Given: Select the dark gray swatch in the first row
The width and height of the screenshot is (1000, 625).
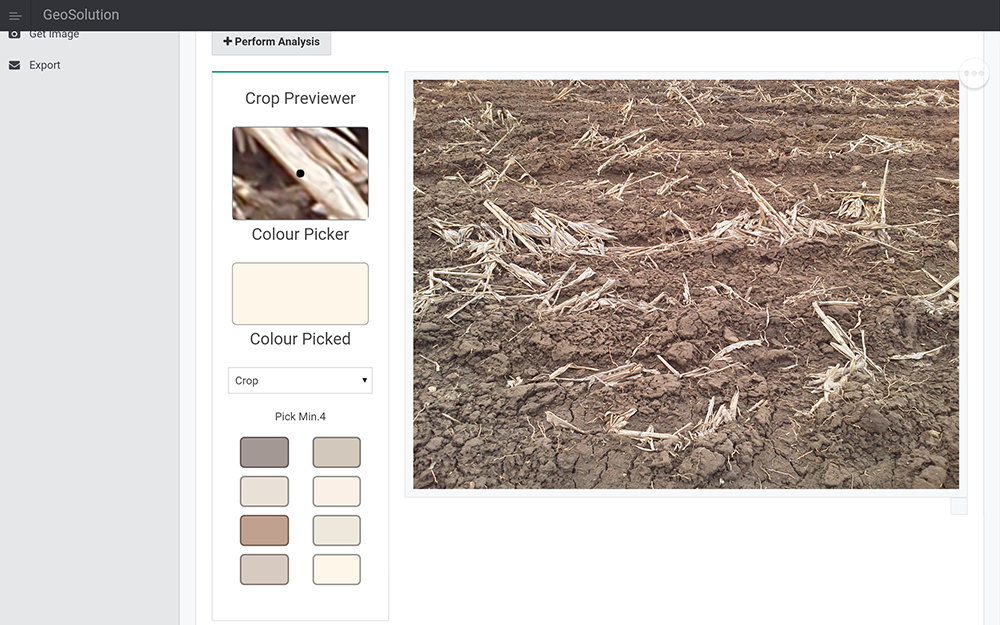Looking at the screenshot, I should coord(264,452).
